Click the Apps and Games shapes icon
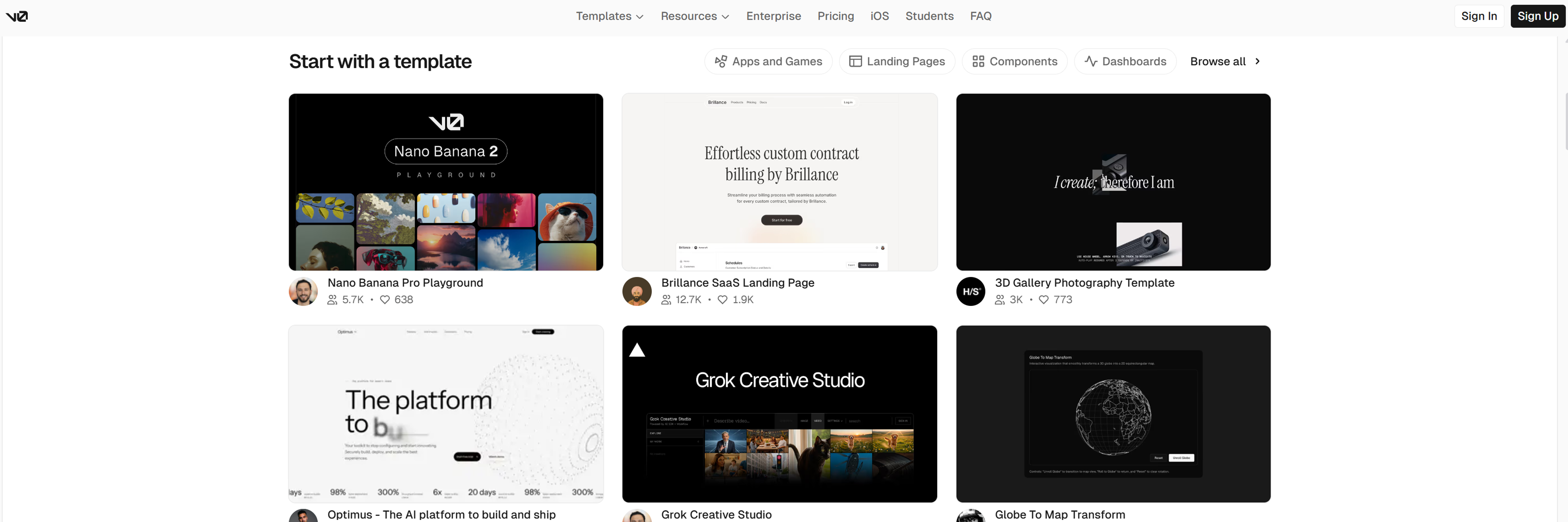Image resolution: width=1568 pixels, height=522 pixels. point(721,62)
